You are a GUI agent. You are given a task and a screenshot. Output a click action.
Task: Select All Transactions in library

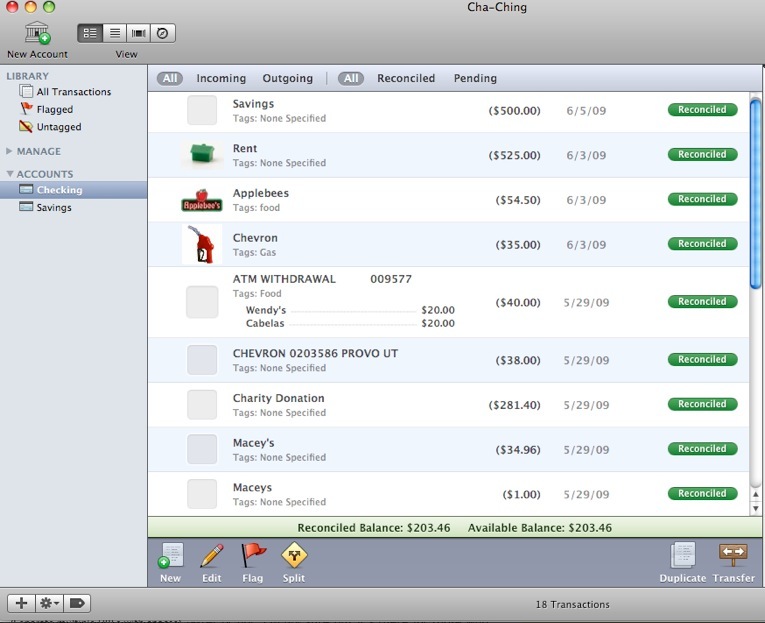click(73, 92)
